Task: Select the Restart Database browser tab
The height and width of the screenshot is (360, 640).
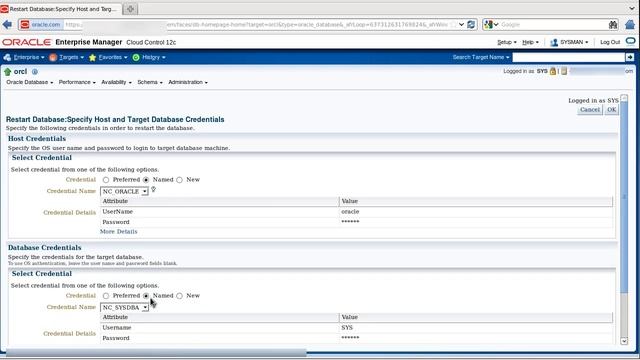Action: [x=61, y=9]
